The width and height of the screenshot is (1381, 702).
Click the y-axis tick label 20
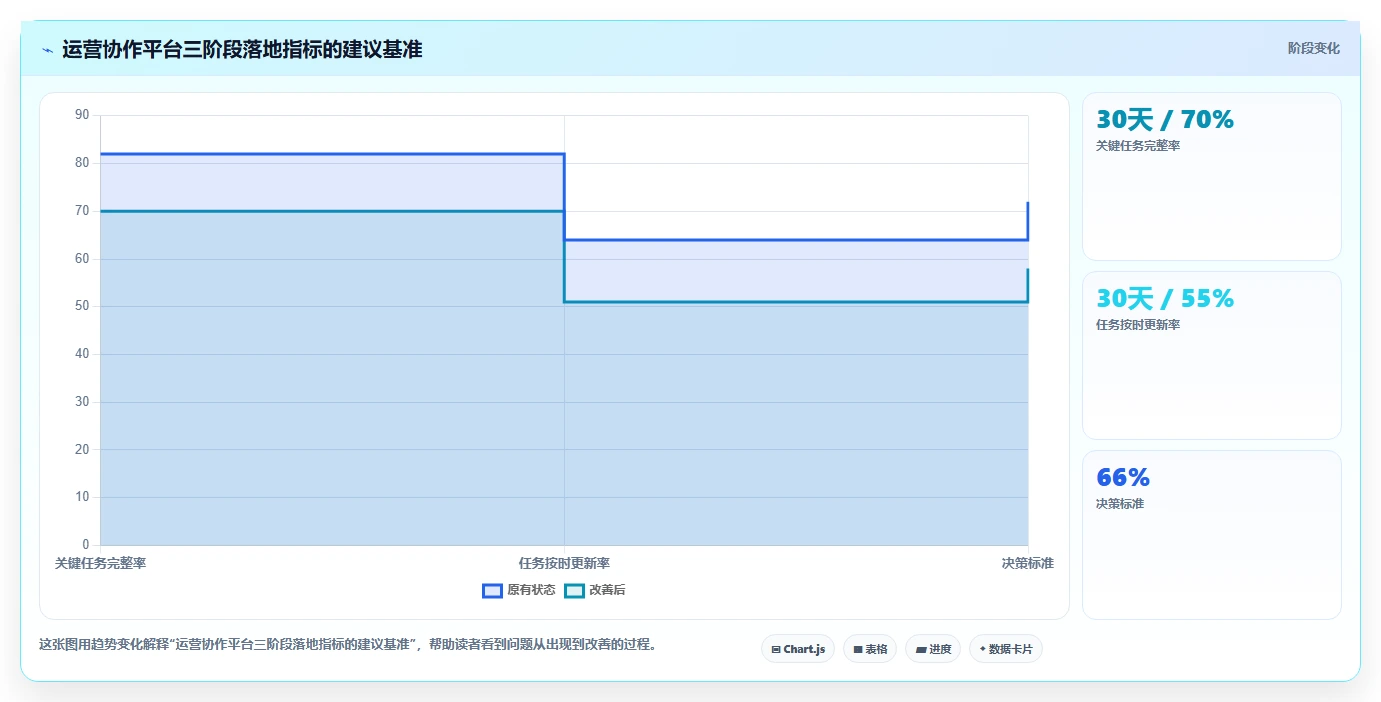click(x=82, y=449)
